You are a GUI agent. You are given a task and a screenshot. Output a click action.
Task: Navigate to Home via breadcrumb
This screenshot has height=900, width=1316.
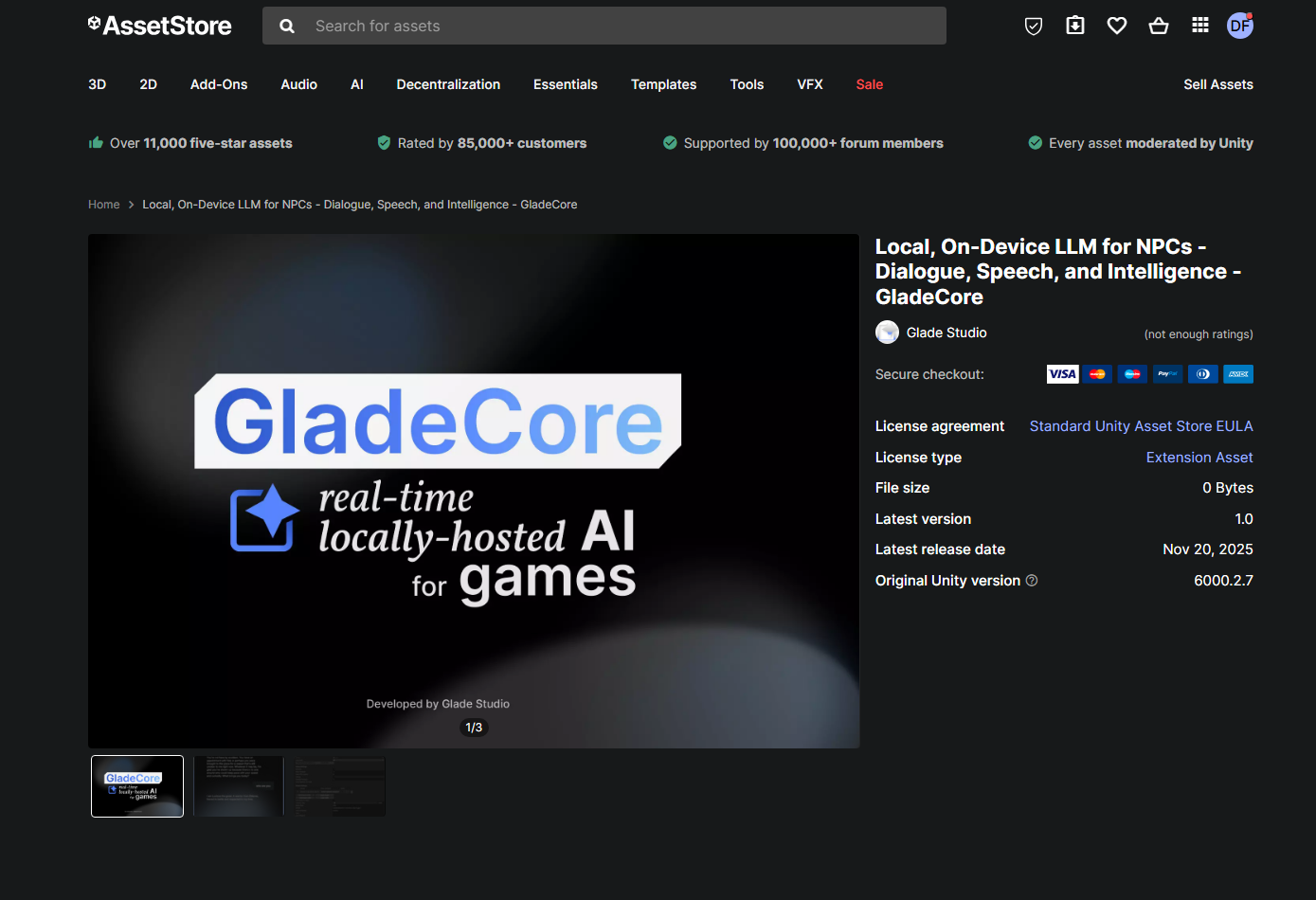coord(104,204)
